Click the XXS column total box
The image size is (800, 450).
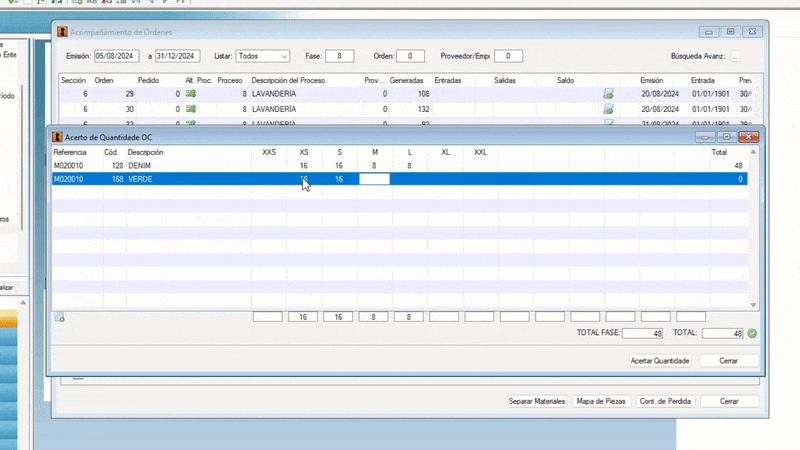coord(267,317)
